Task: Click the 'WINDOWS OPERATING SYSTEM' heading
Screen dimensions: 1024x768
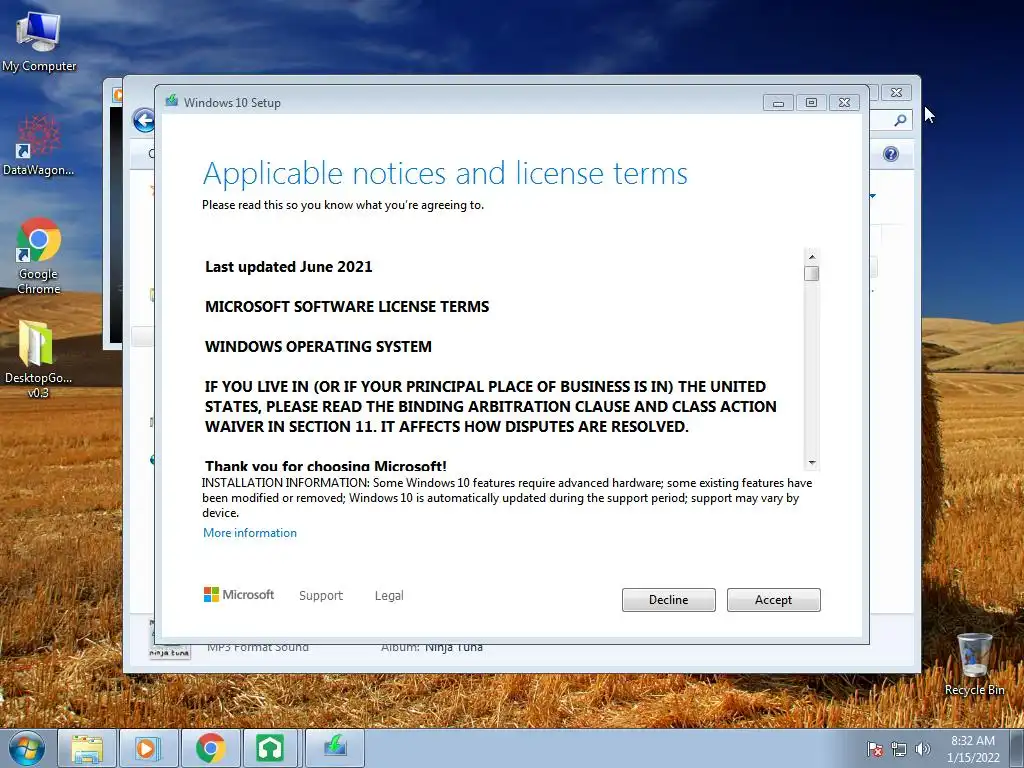Action: [318, 346]
